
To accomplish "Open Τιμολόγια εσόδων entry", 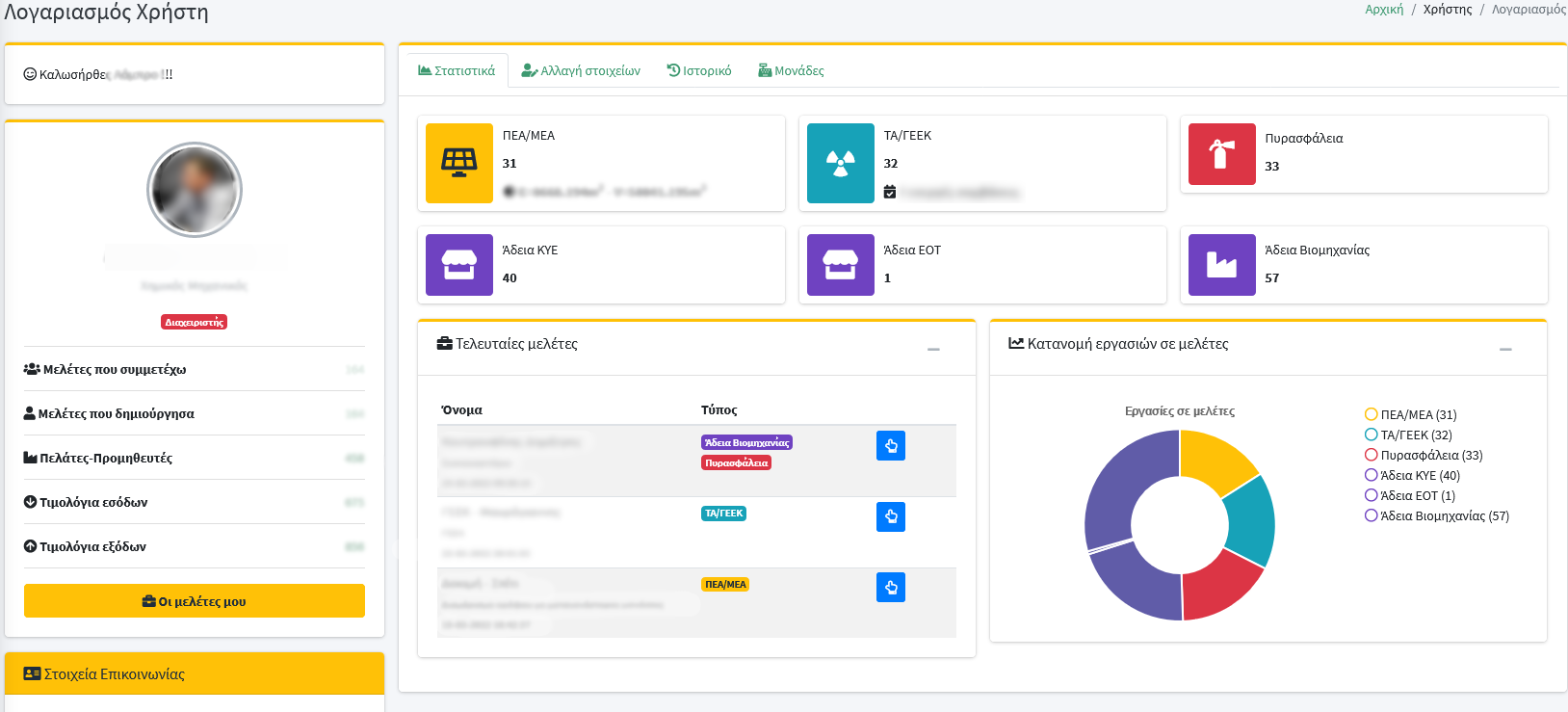I will tap(195, 502).
